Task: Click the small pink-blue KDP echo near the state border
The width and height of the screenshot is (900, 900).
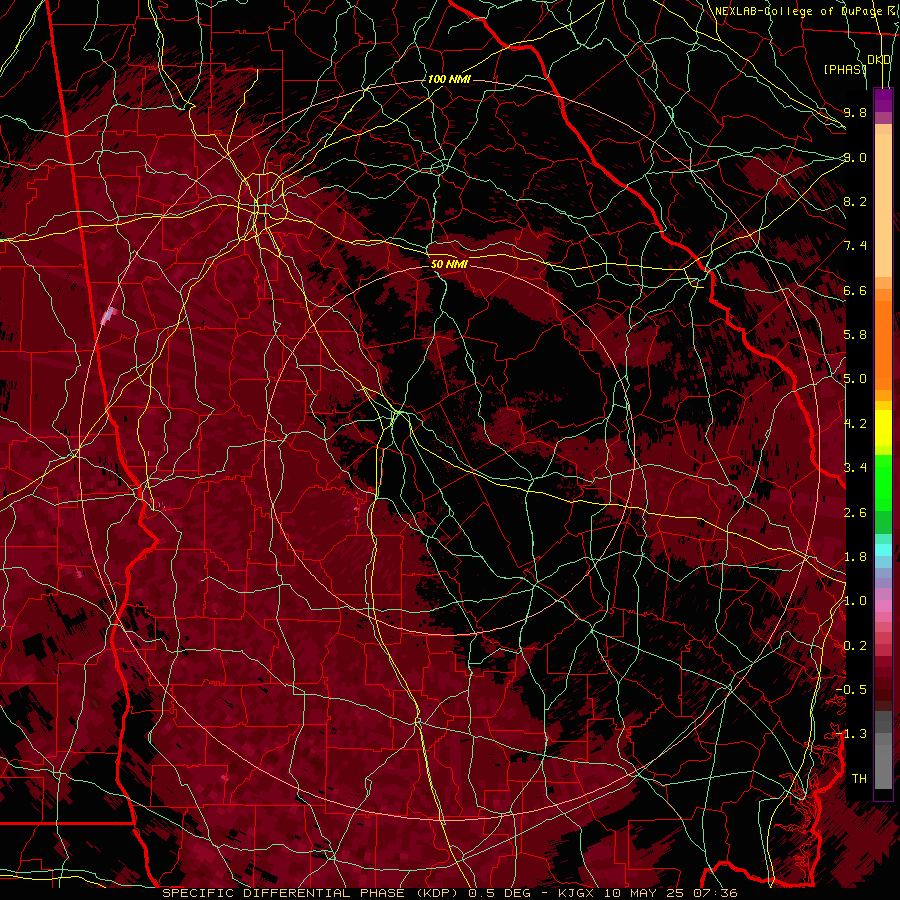Action: click(108, 315)
